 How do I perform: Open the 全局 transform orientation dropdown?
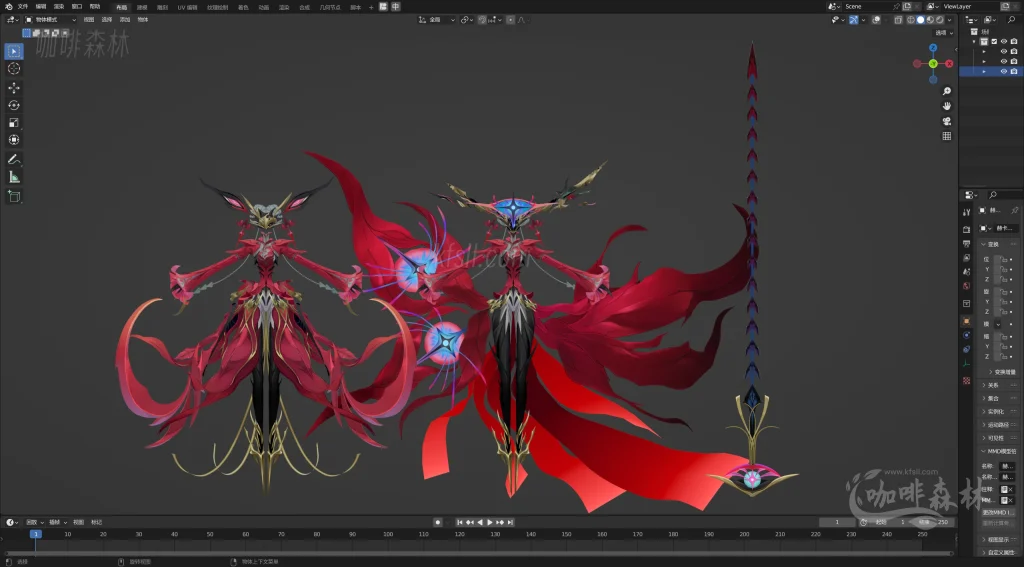(438, 20)
